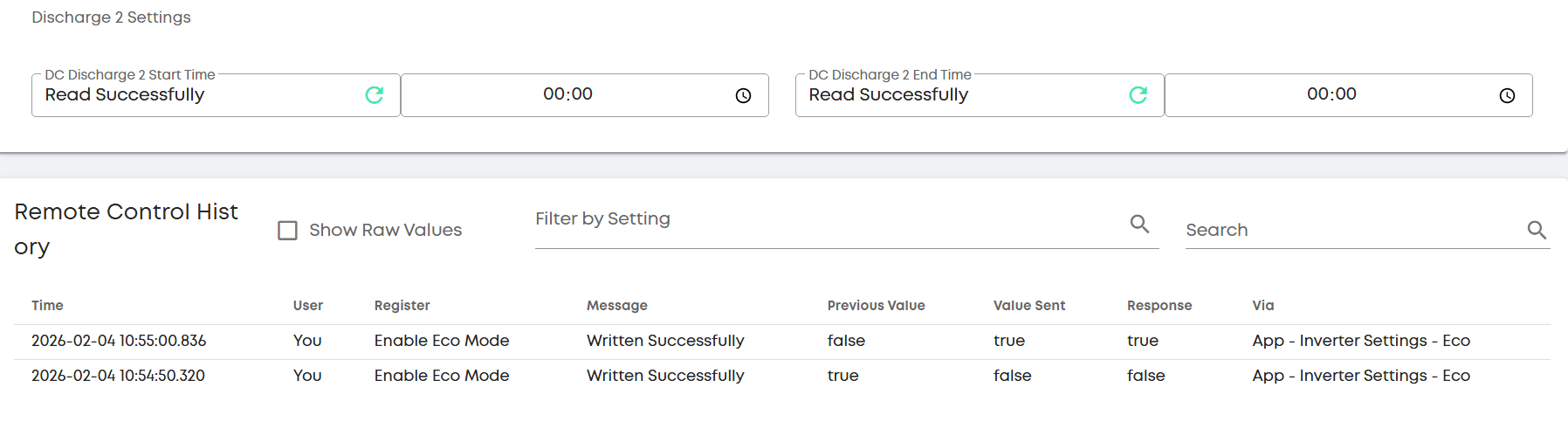The image size is (1568, 443).
Task: Refresh DC Discharge 2 End Time reading
Action: (x=1138, y=95)
